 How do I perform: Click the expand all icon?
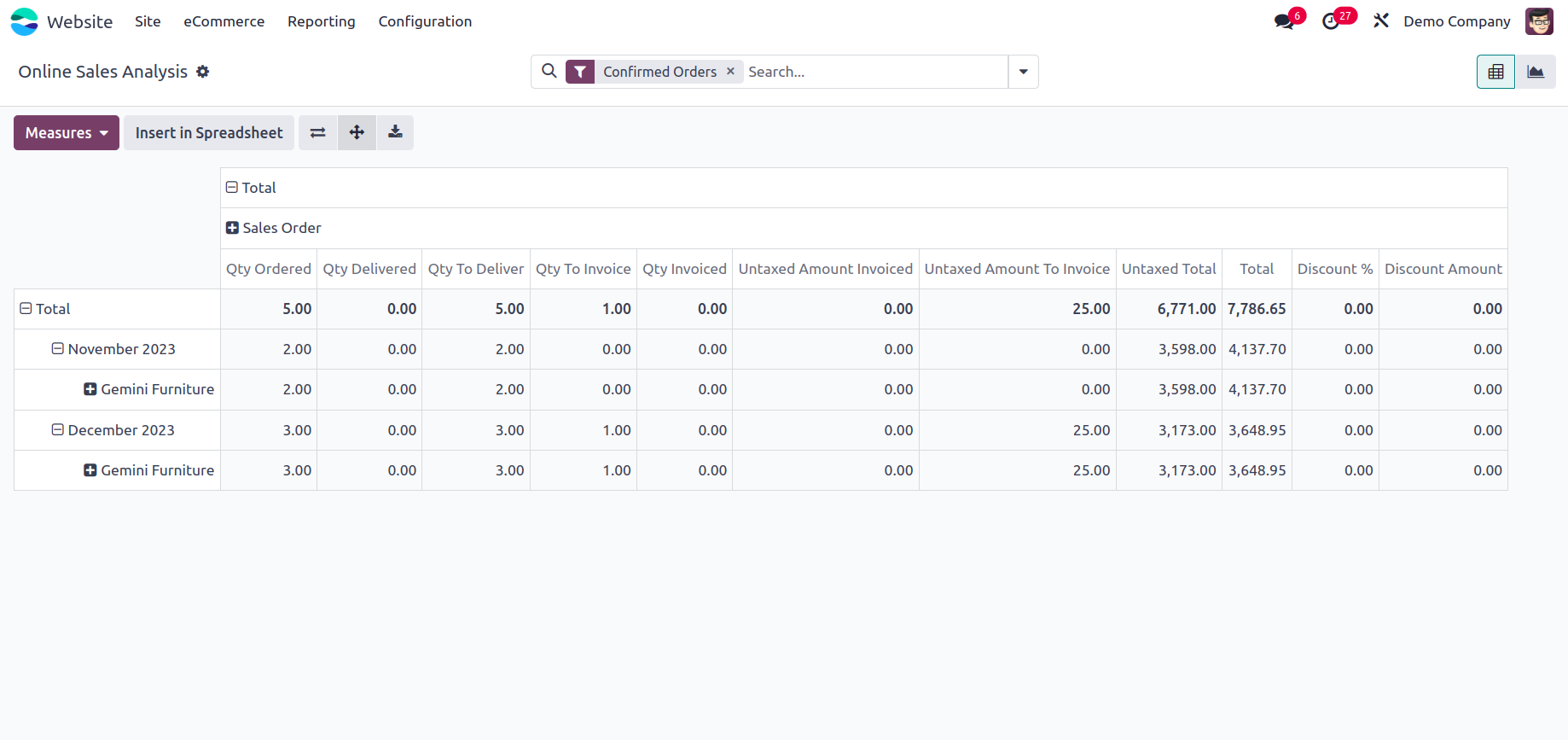(x=357, y=132)
